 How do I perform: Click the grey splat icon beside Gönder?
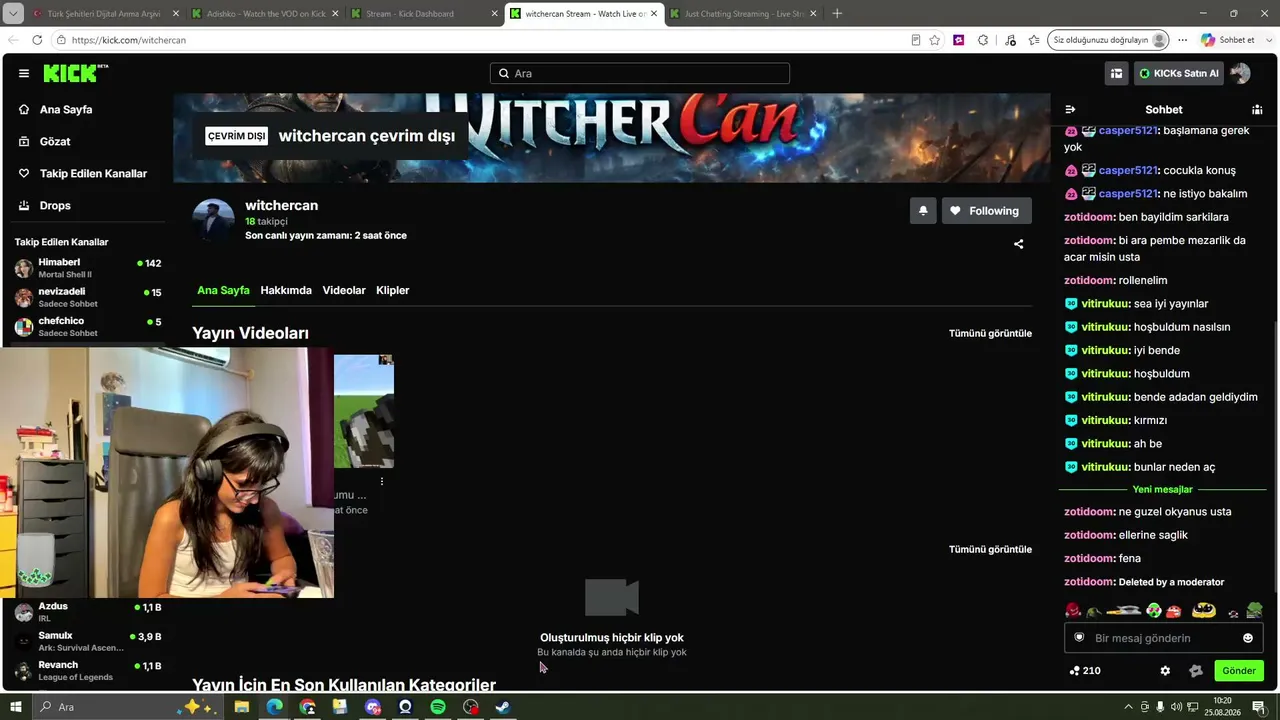click(x=1195, y=671)
